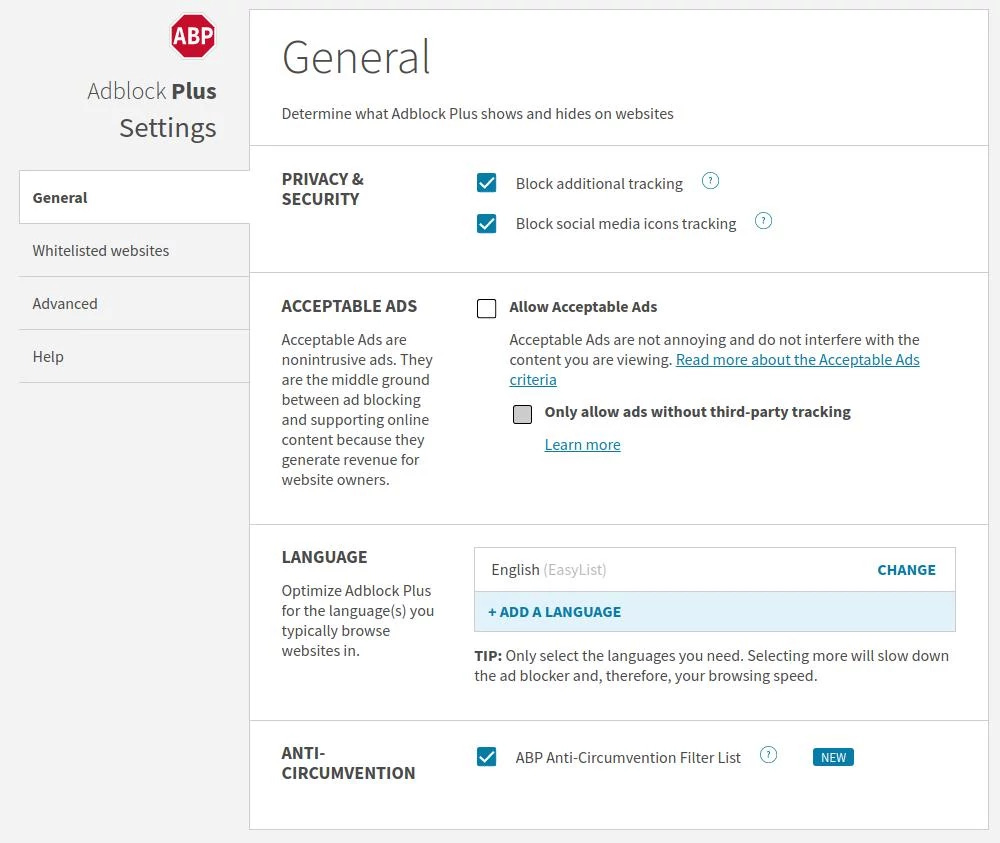Check Only allow ads without third-party tracking
1000x843 pixels.
pyautogui.click(x=522, y=413)
